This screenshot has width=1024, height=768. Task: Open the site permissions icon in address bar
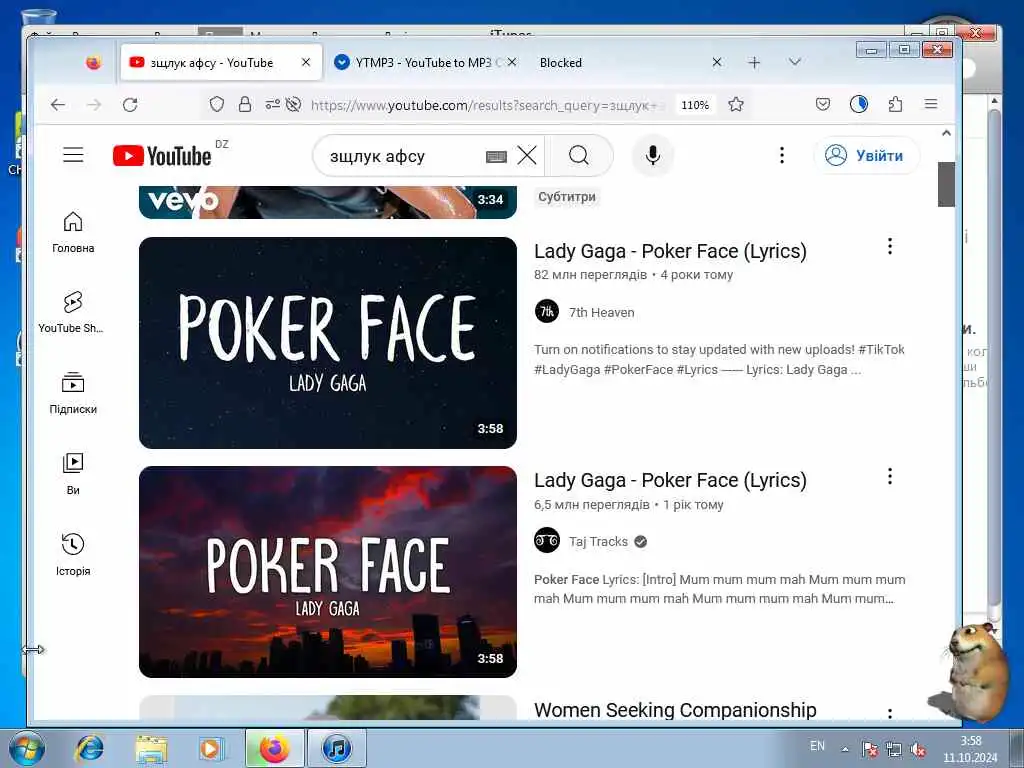(x=273, y=104)
